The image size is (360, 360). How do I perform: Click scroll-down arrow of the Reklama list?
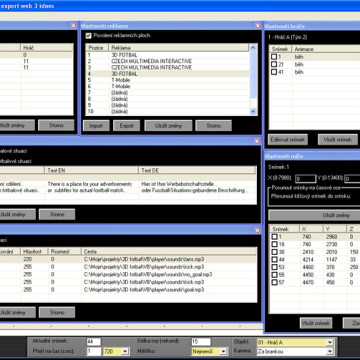[253, 112]
